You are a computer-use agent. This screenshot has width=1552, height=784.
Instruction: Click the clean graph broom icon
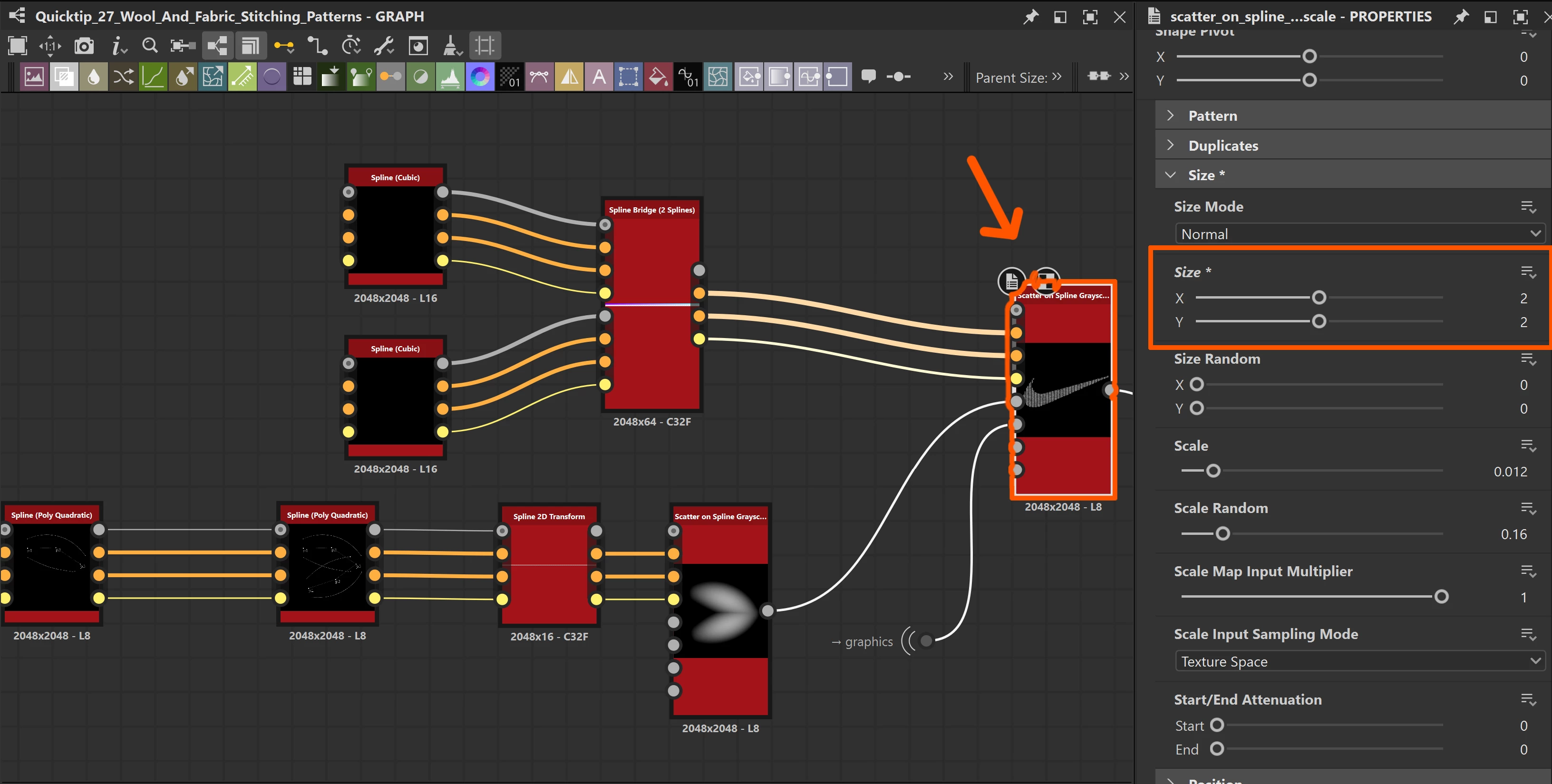click(x=451, y=46)
